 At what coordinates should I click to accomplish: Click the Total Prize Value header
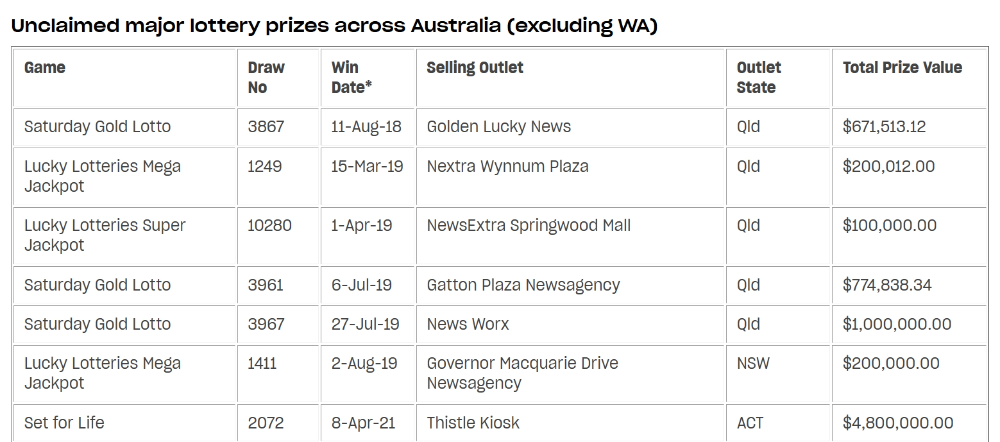(902, 68)
